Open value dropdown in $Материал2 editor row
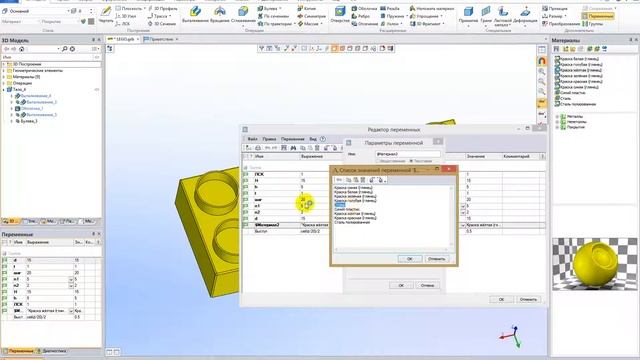The height and width of the screenshot is (360, 640). point(463,225)
